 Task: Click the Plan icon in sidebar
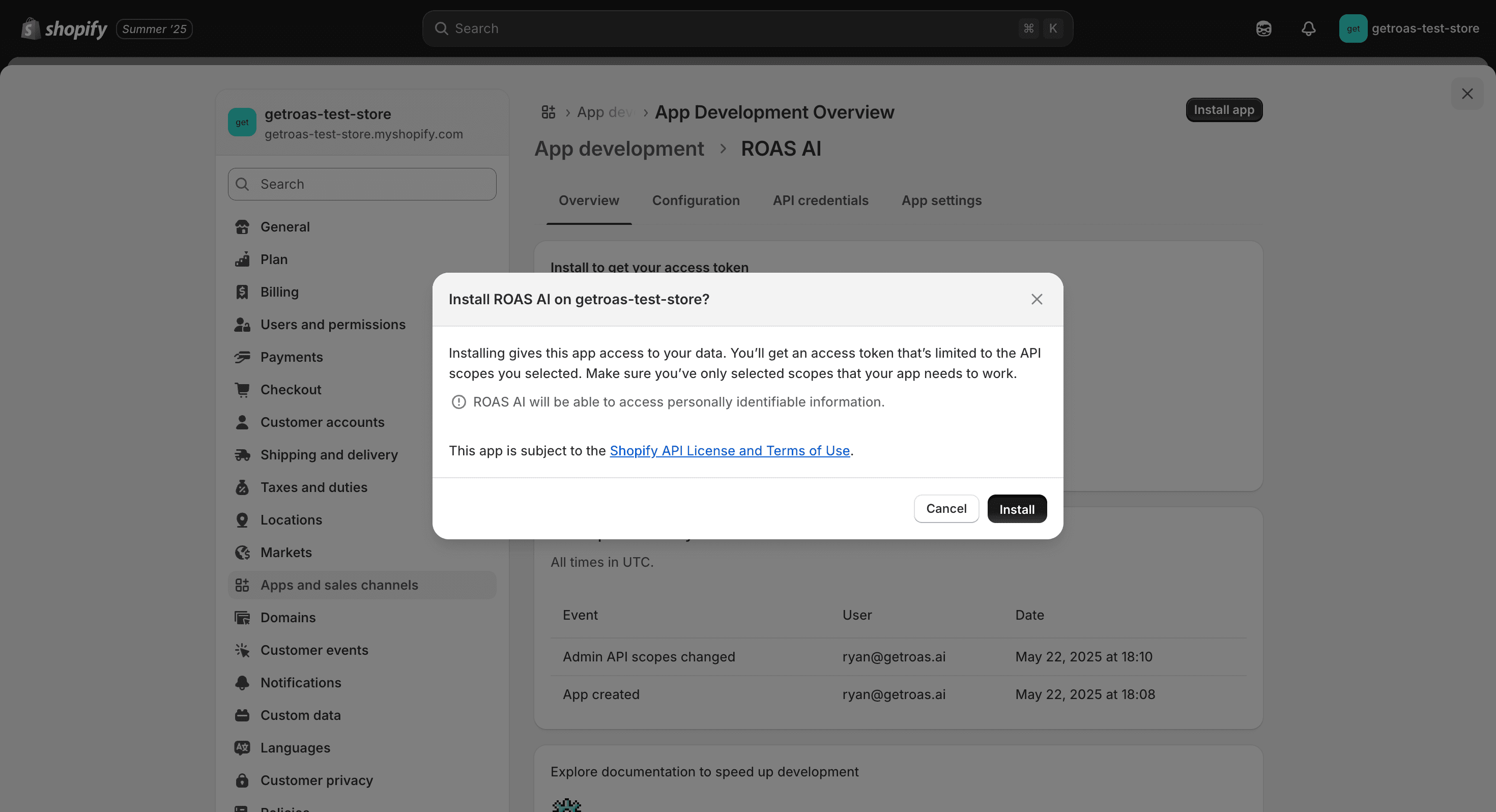click(x=242, y=259)
